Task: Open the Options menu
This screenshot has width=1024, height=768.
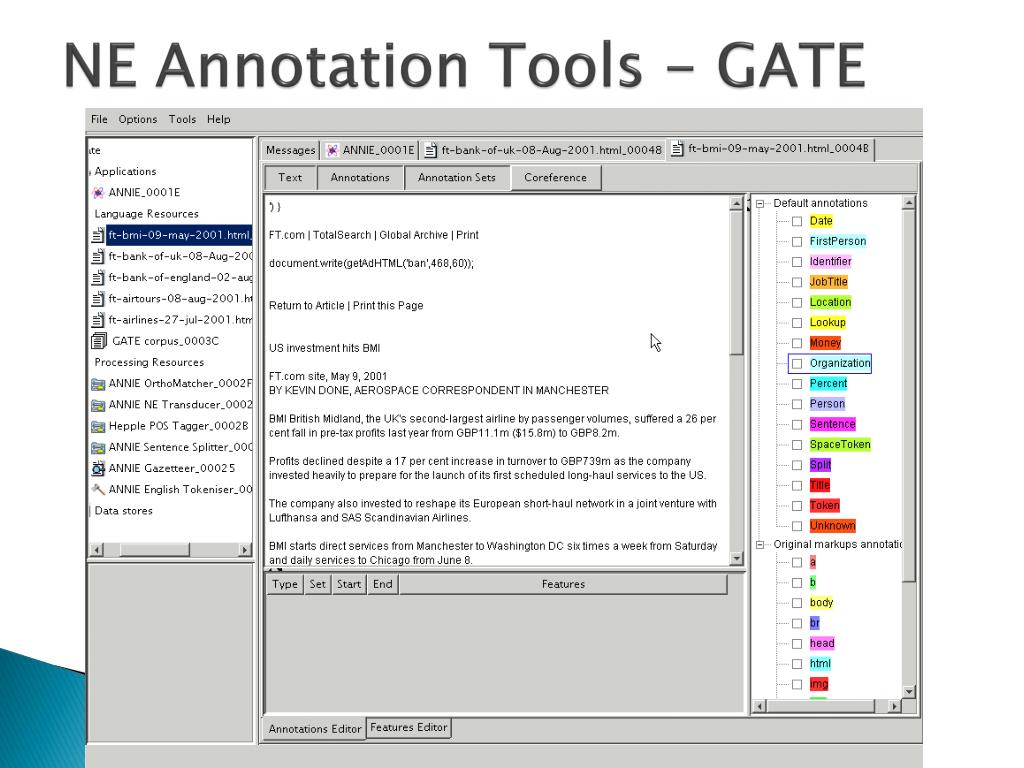Action: (x=138, y=120)
